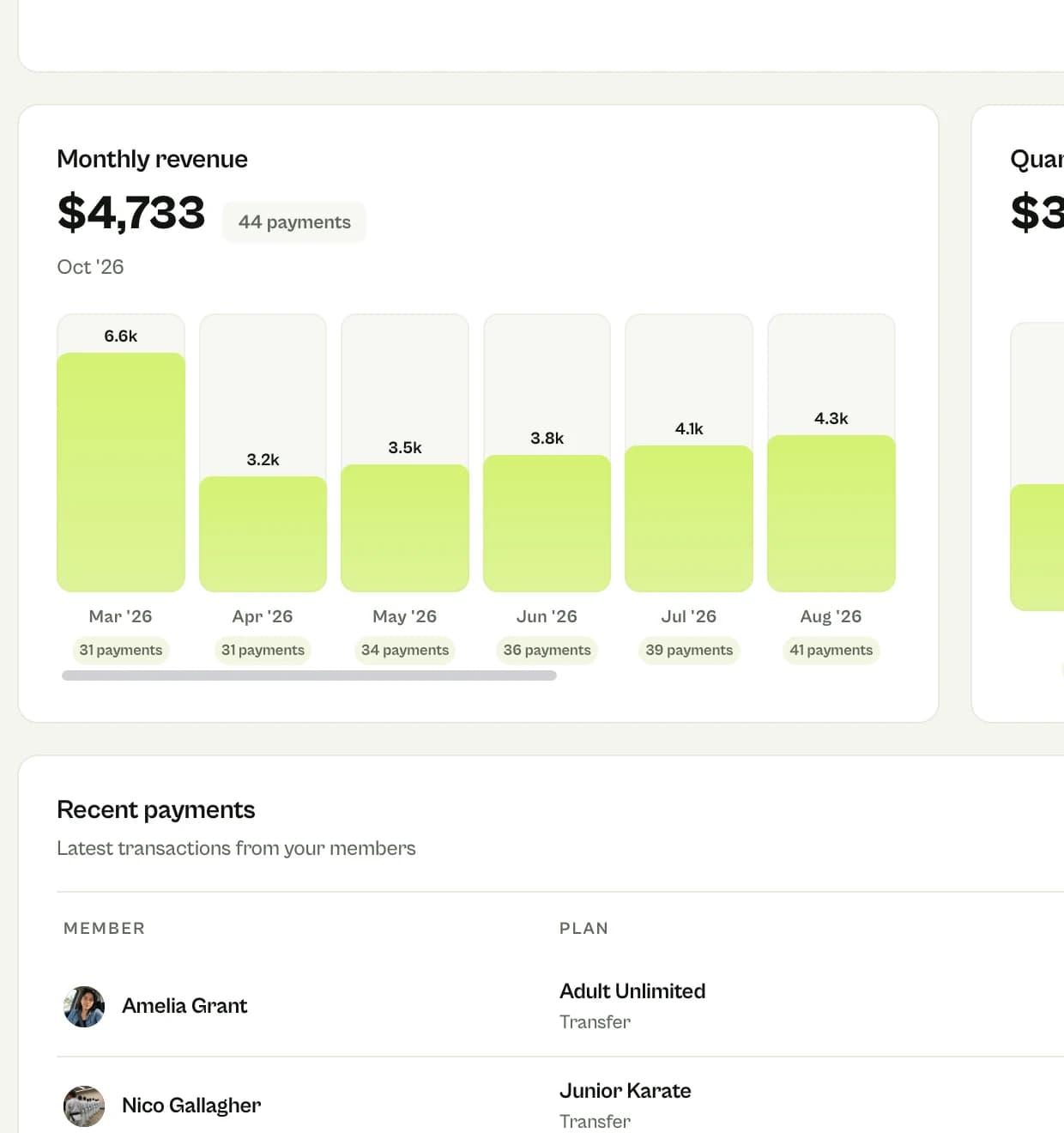Click the 6.6k bar value label

coord(121,336)
